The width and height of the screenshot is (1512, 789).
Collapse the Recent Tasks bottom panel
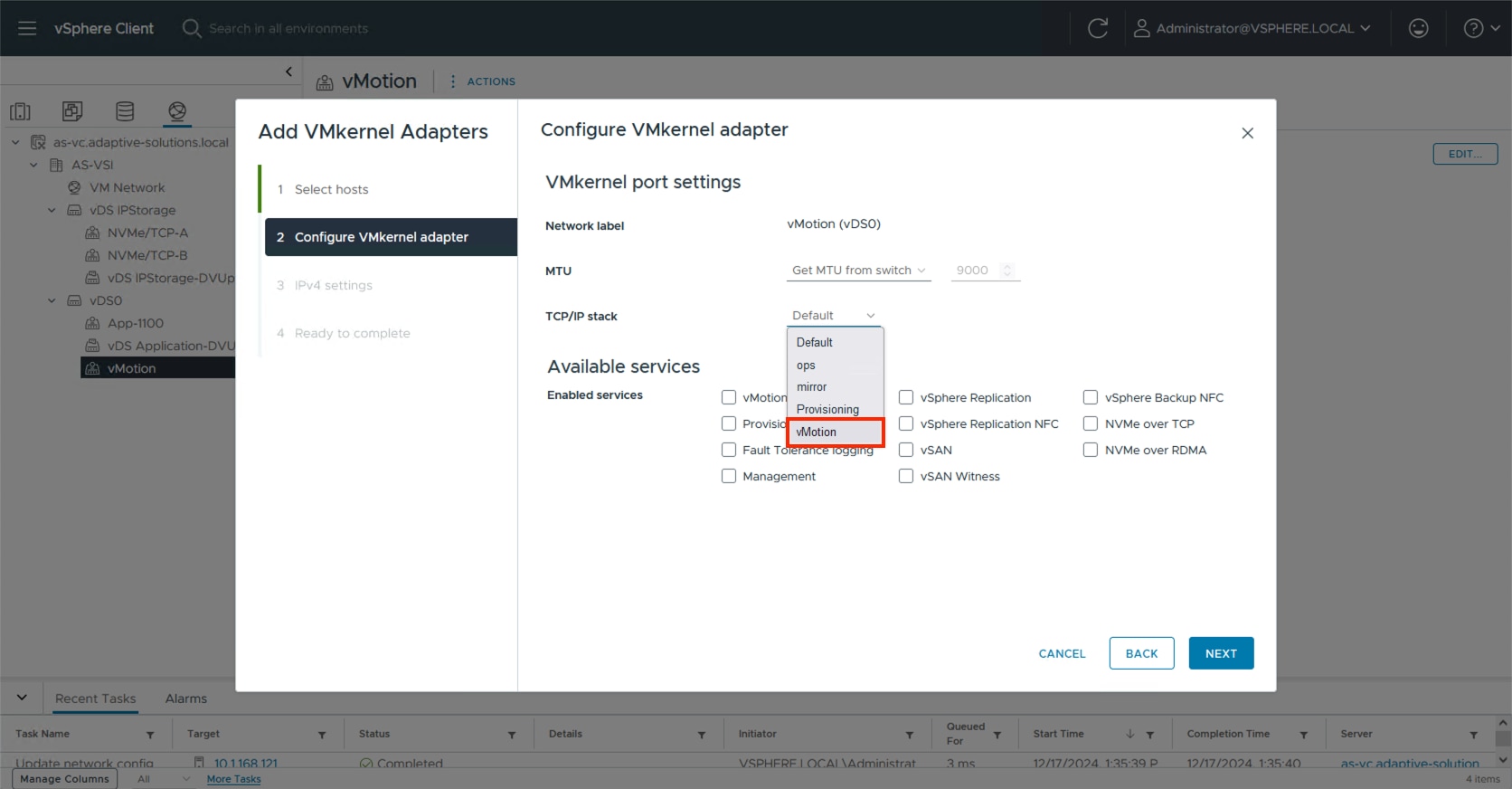click(x=22, y=698)
